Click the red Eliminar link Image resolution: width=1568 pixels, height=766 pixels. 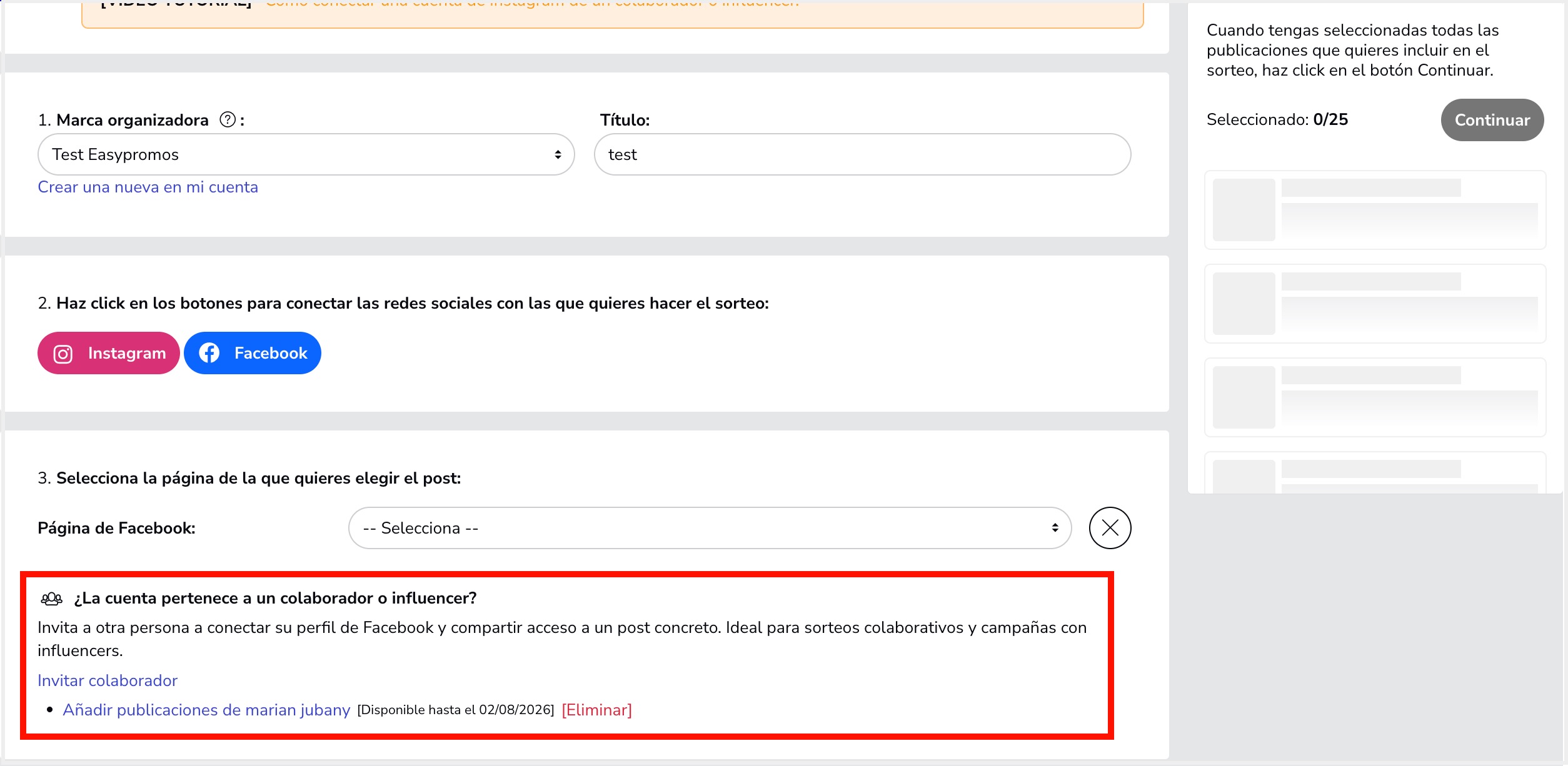596,710
